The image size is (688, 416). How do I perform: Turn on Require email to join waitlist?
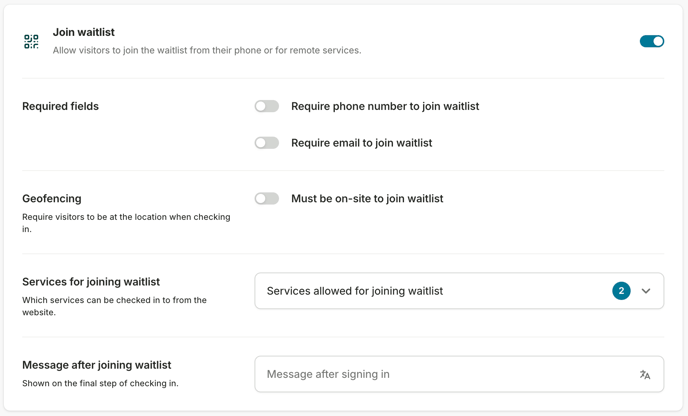[x=266, y=143]
